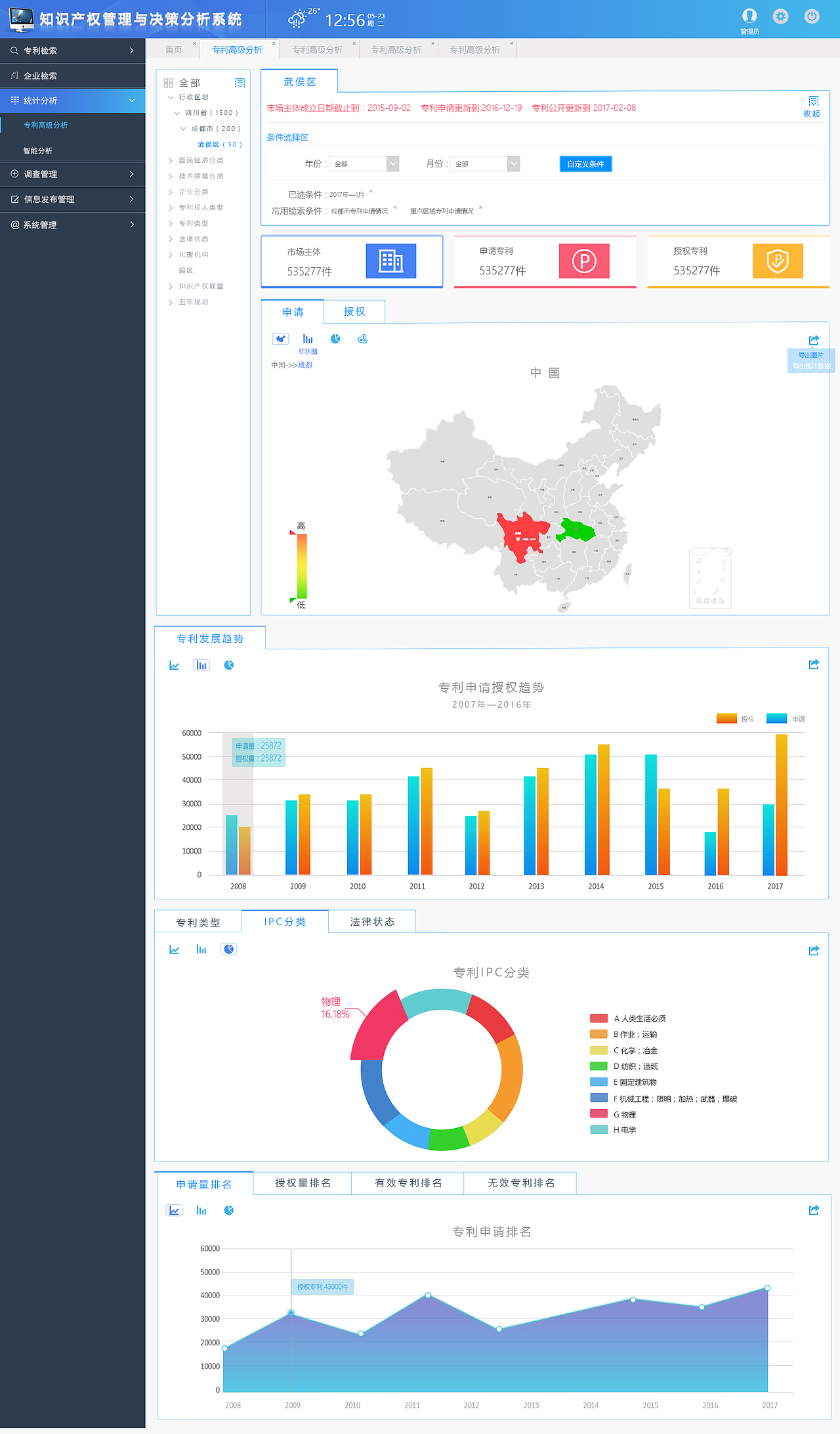Collapse the 统计分析 sidebar menu
This screenshot has width=840, height=1434.
point(72,100)
